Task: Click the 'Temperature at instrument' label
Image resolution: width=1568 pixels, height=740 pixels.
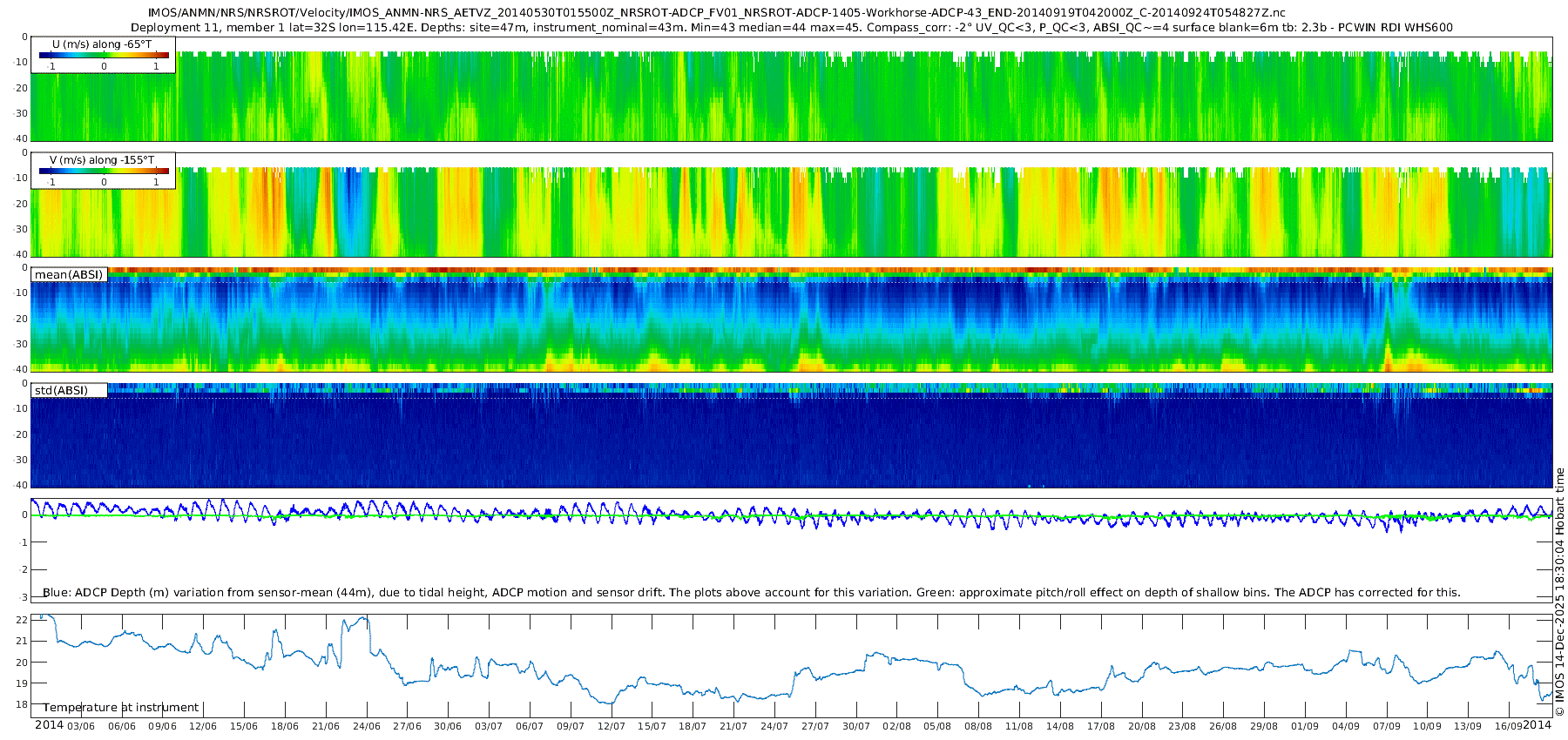Action: [x=121, y=708]
